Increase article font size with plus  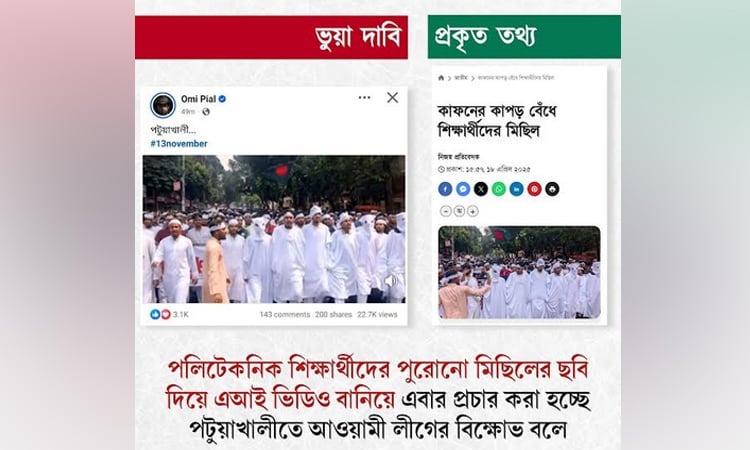(473, 211)
